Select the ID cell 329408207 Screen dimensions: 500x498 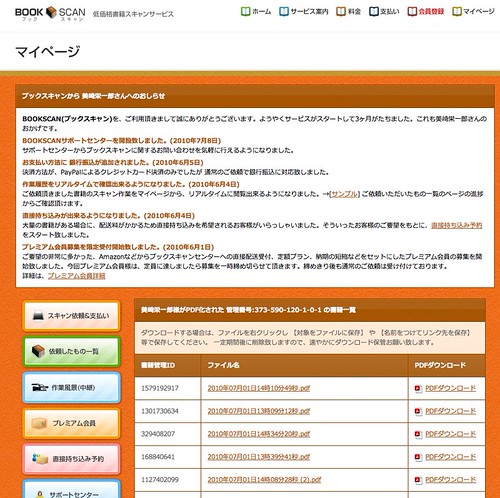(x=168, y=434)
